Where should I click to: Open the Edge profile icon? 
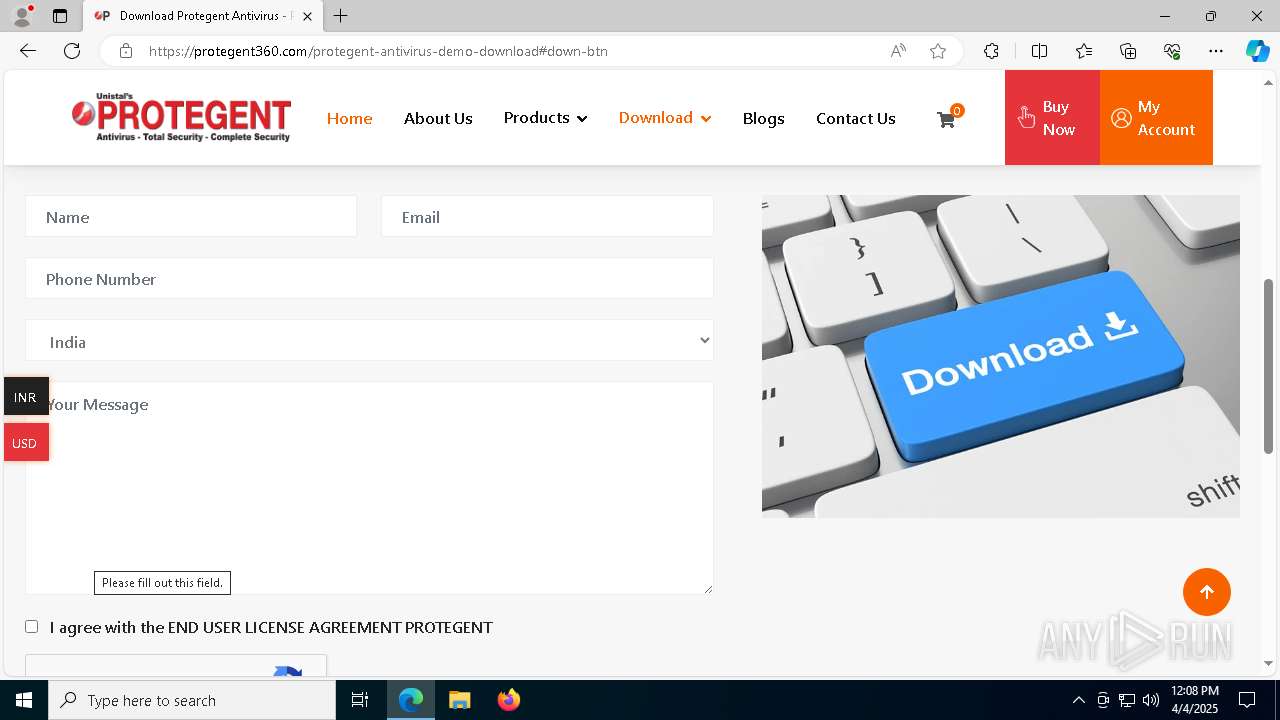(22, 16)
